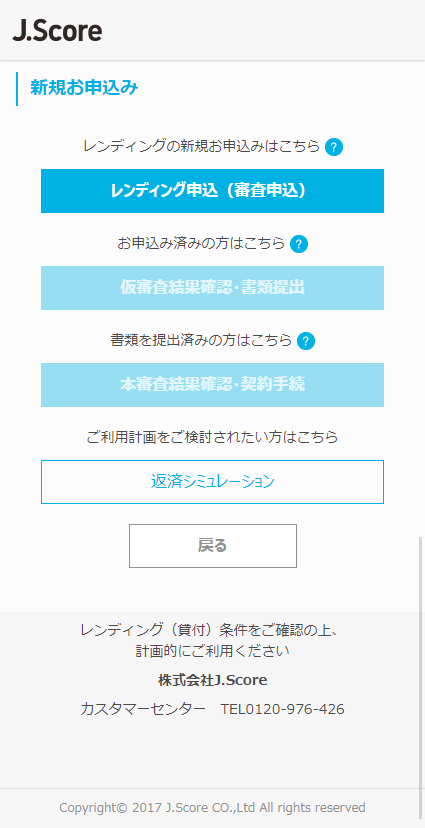Click the ご利用計画をご検討されたい方はこちら label text
The image size is (425, 828).
pos(212,437)
